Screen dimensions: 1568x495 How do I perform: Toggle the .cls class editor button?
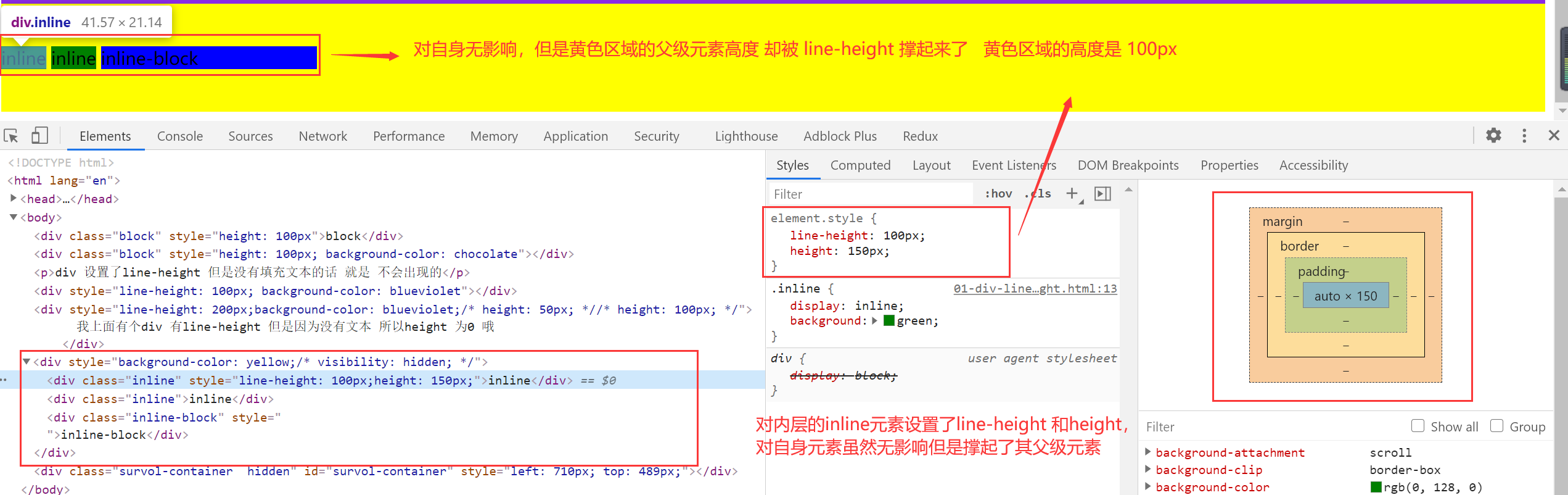pos(1038,194)
